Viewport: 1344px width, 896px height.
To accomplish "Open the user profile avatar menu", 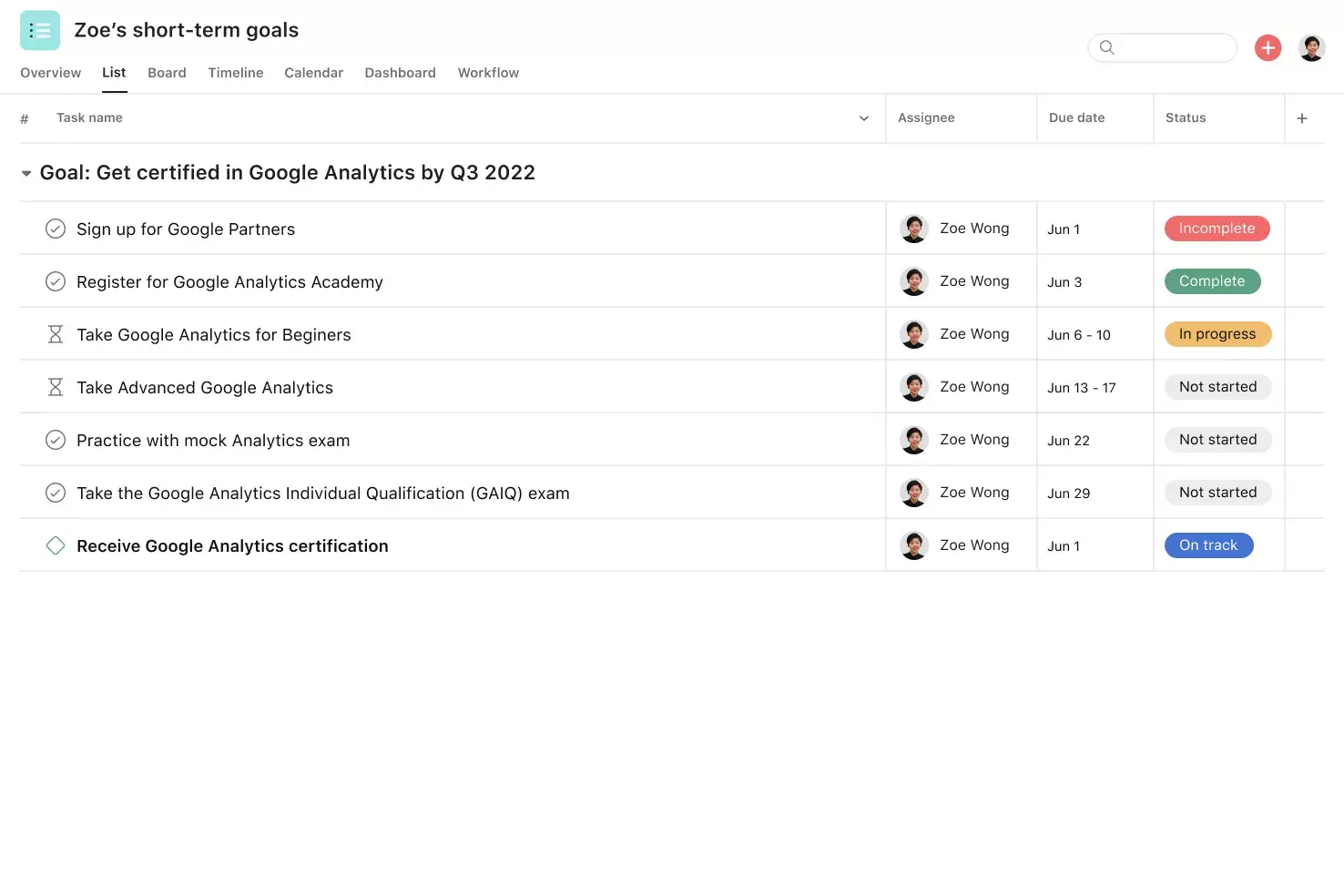I will pos(1311,47).
